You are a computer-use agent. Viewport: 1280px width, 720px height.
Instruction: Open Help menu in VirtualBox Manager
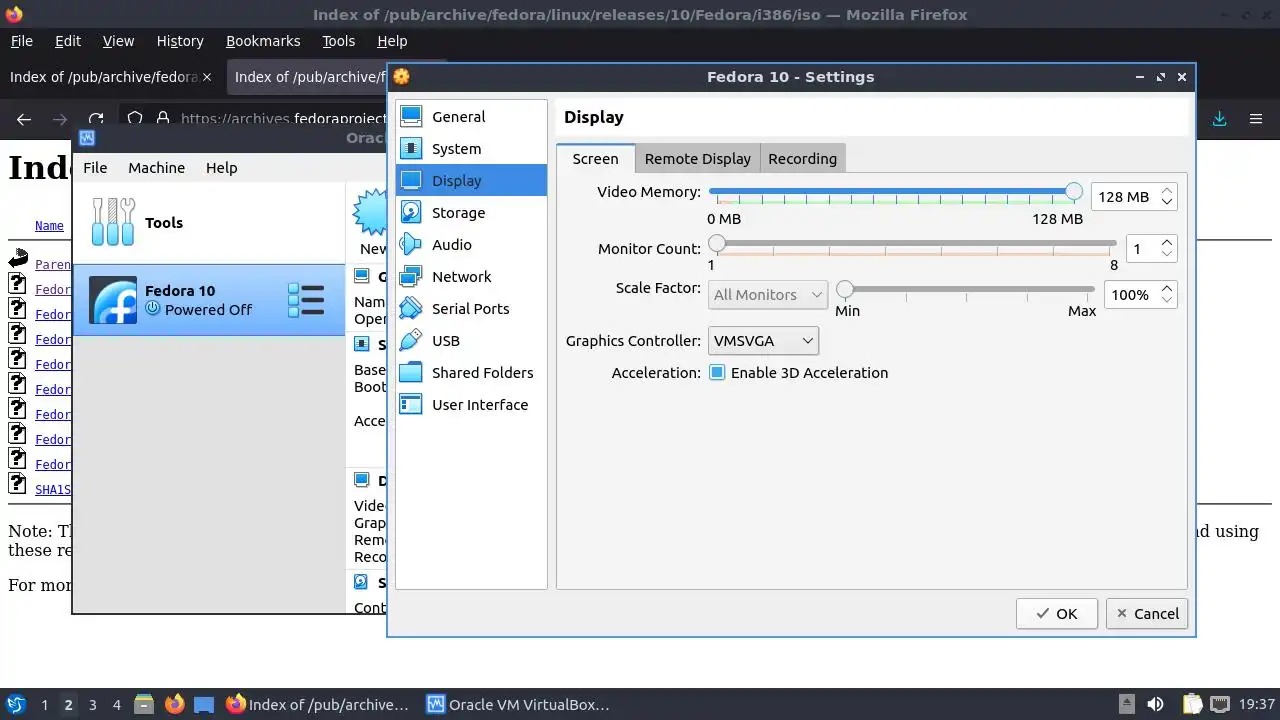tap(221, 167)
